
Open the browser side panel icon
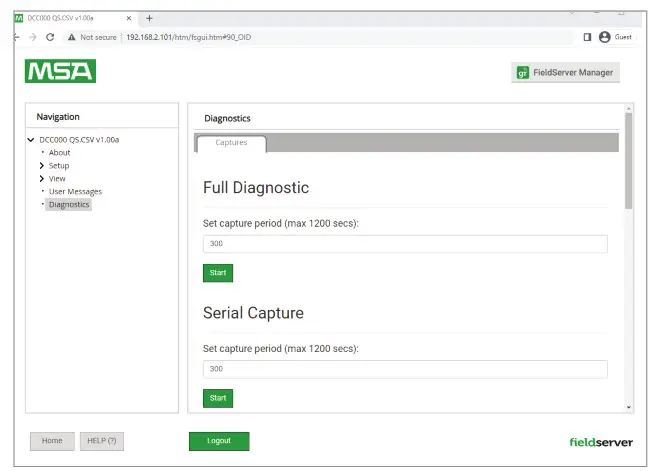click(587, 37)
